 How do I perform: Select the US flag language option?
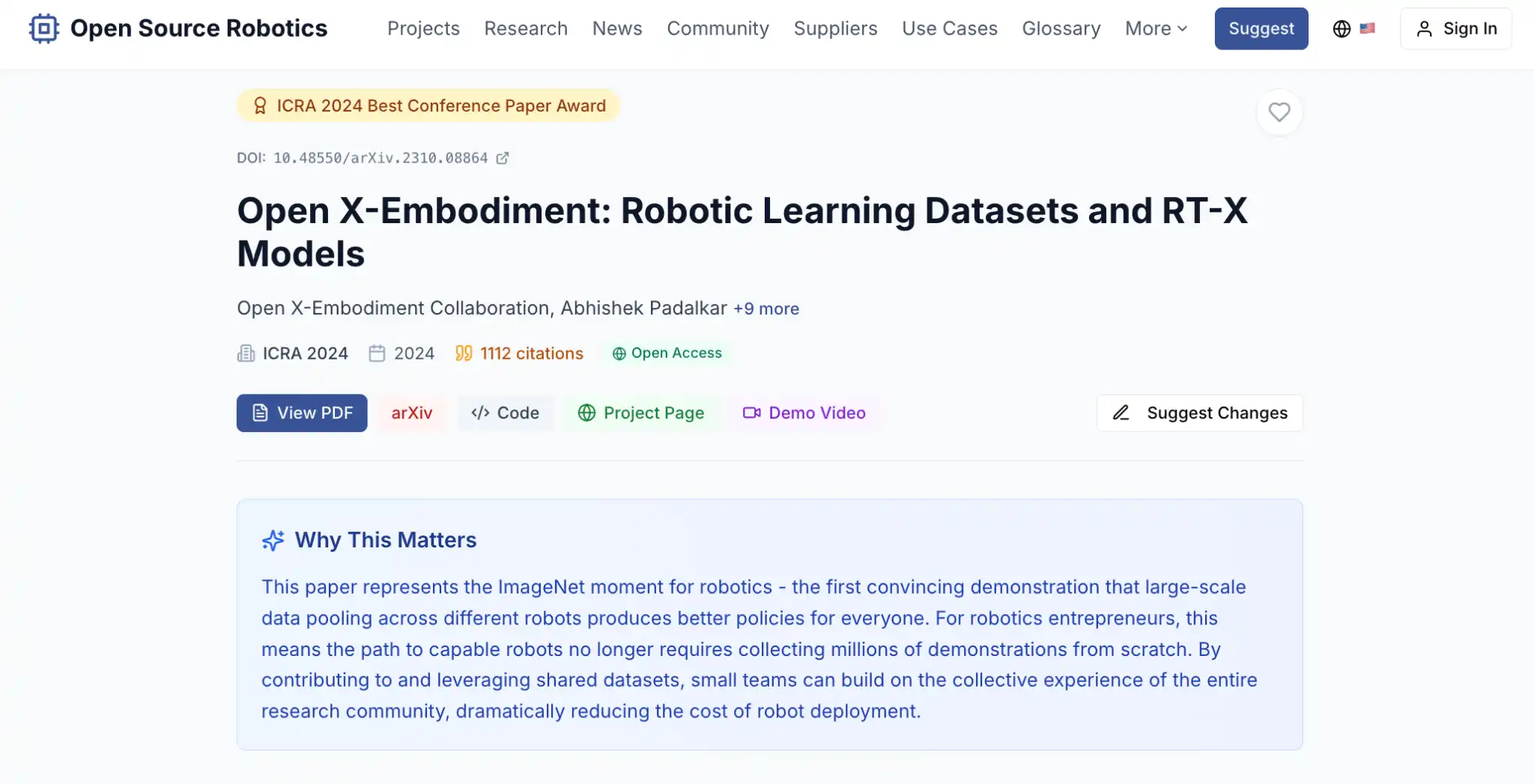tap(1368, 28)
